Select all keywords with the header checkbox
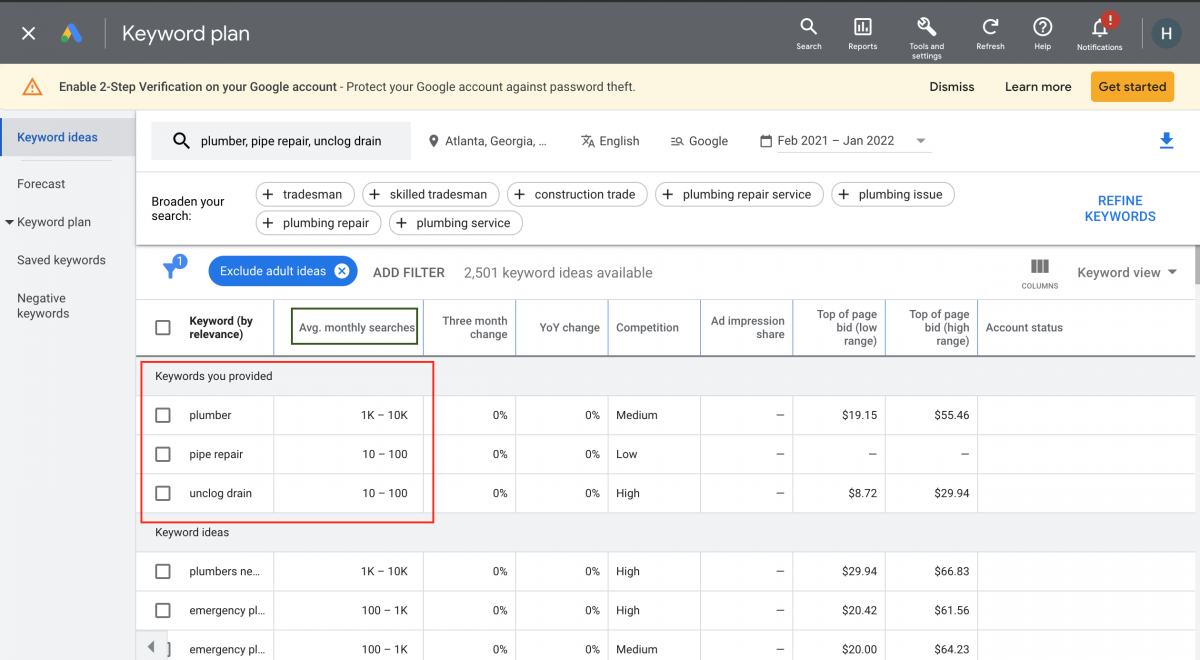The image size is (1200, 660). click(x=163, y=327)
